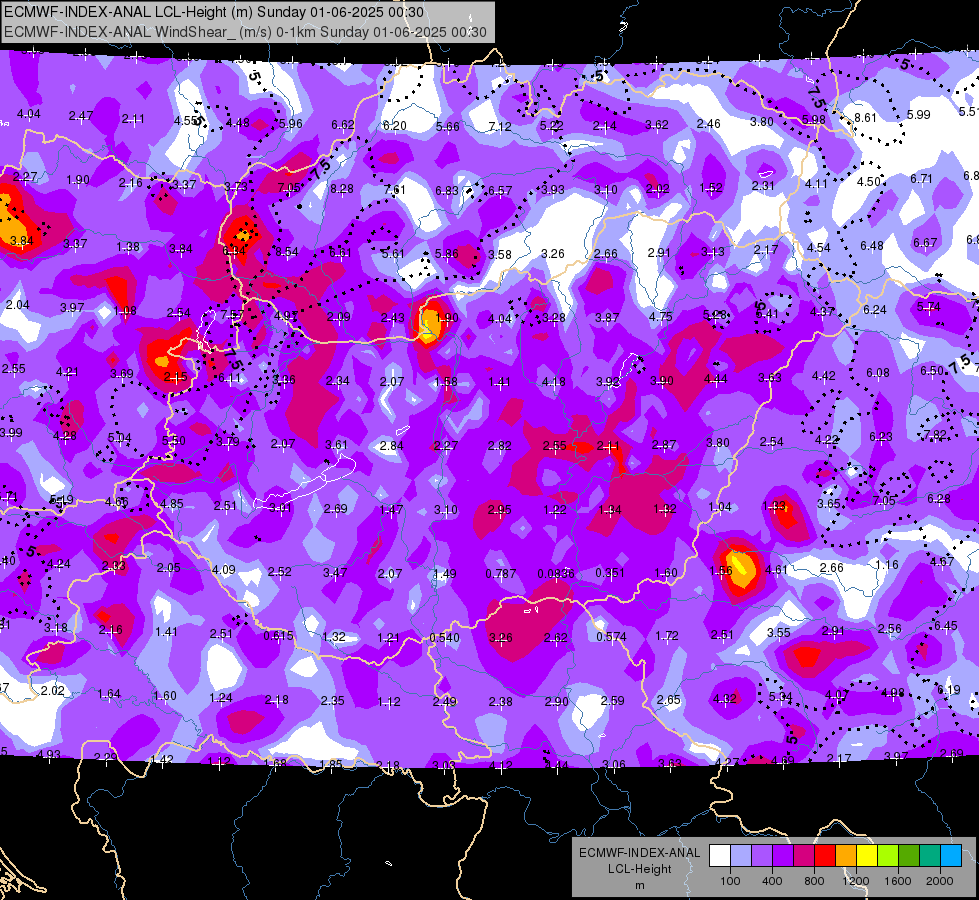Click the wind shear value 8.54
The width and height of the screenshot is (979, 900).
point(287,252)
